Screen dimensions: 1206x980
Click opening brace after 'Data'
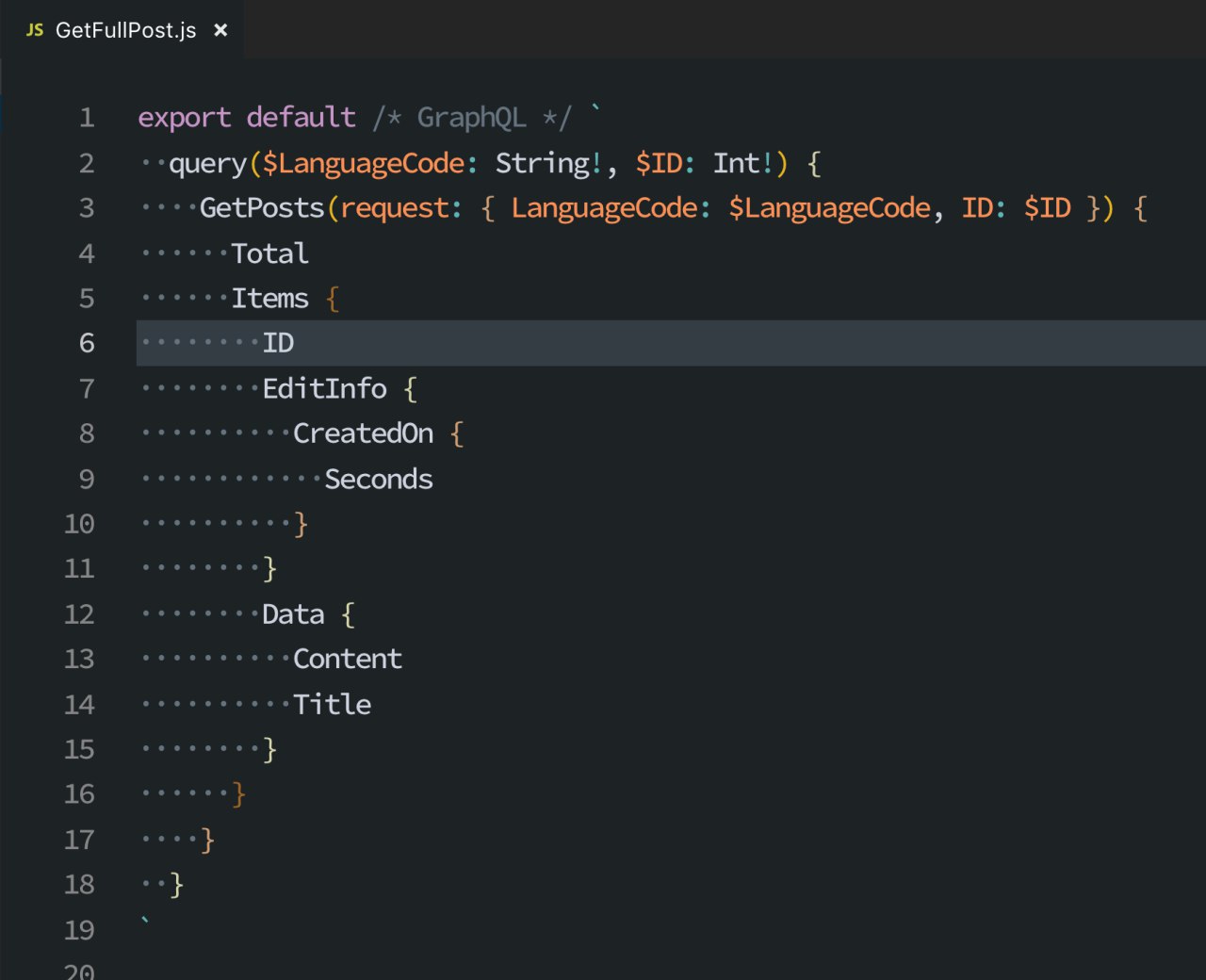coord(348,615)
